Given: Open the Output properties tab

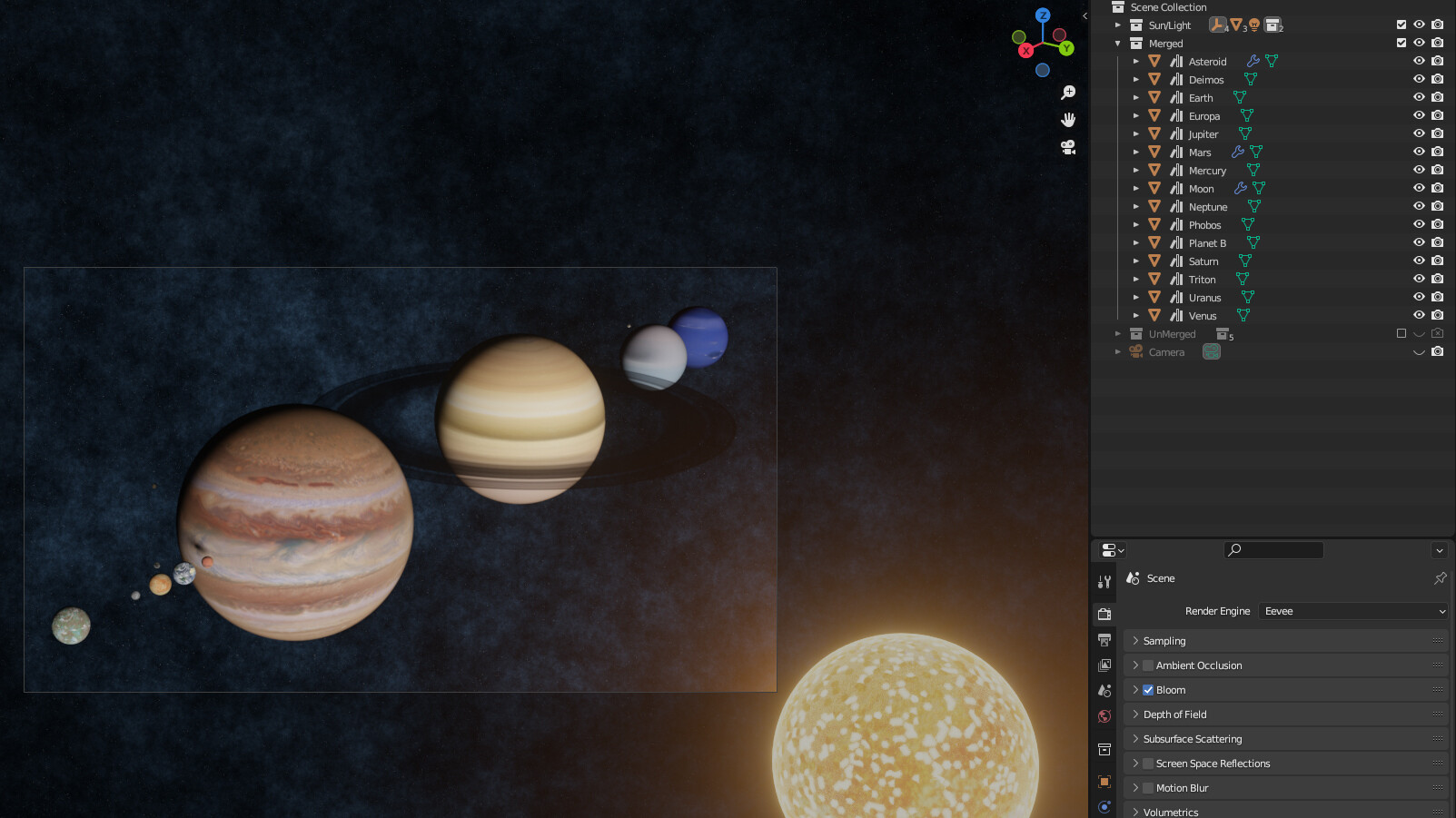Looking at the screenshot, I should (1104, 640).
